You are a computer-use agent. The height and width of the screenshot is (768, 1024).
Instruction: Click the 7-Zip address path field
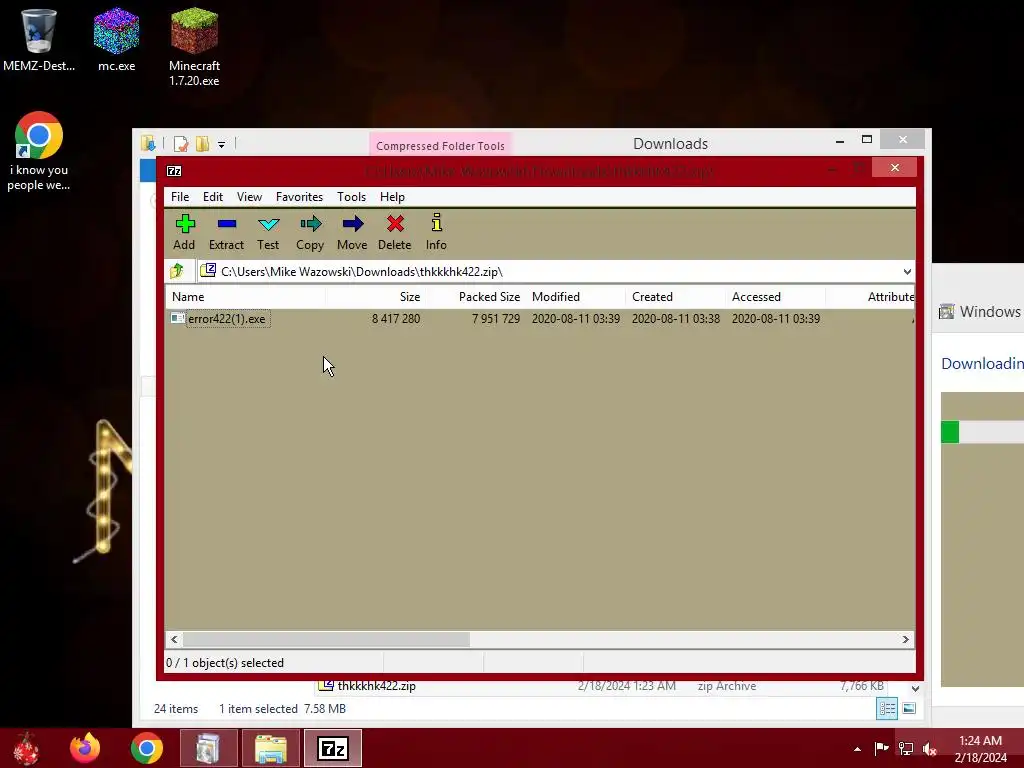point(548,272)
